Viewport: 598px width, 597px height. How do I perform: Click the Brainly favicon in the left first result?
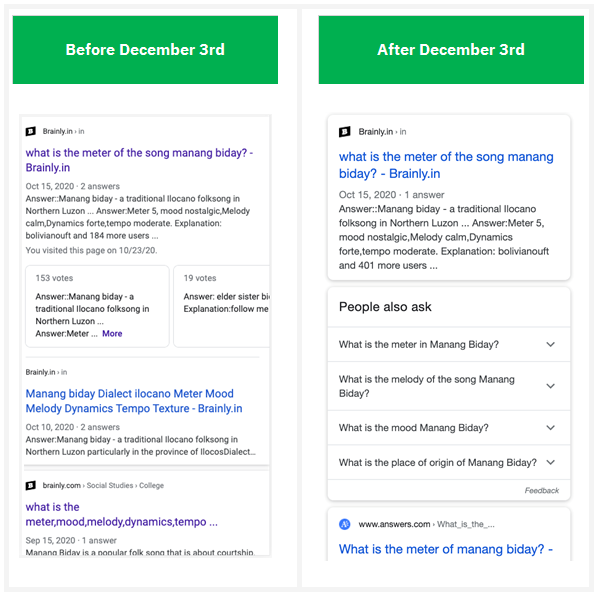[x=31, y=131]
